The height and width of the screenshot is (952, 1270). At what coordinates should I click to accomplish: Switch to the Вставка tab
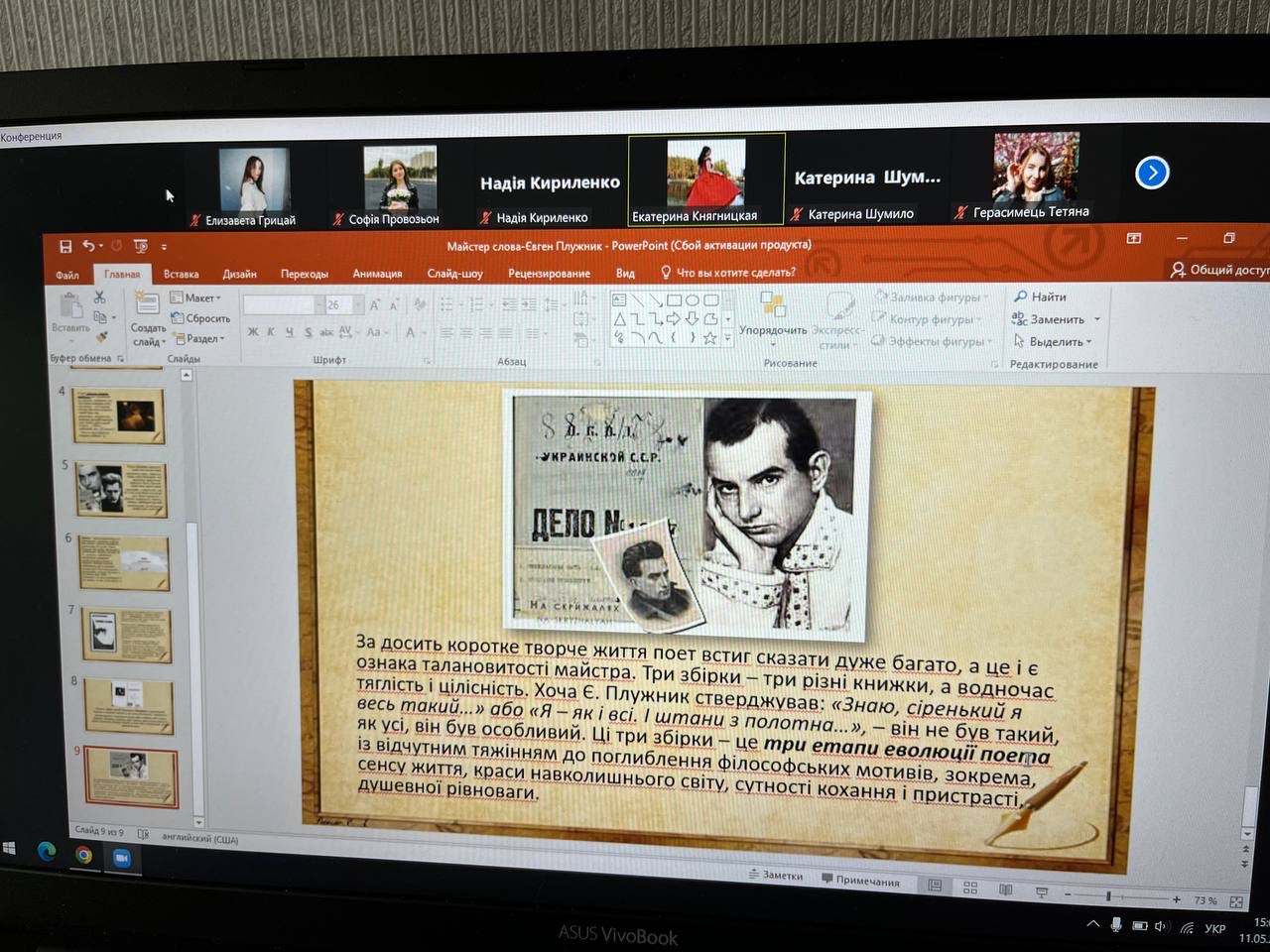tap(181, 274)
